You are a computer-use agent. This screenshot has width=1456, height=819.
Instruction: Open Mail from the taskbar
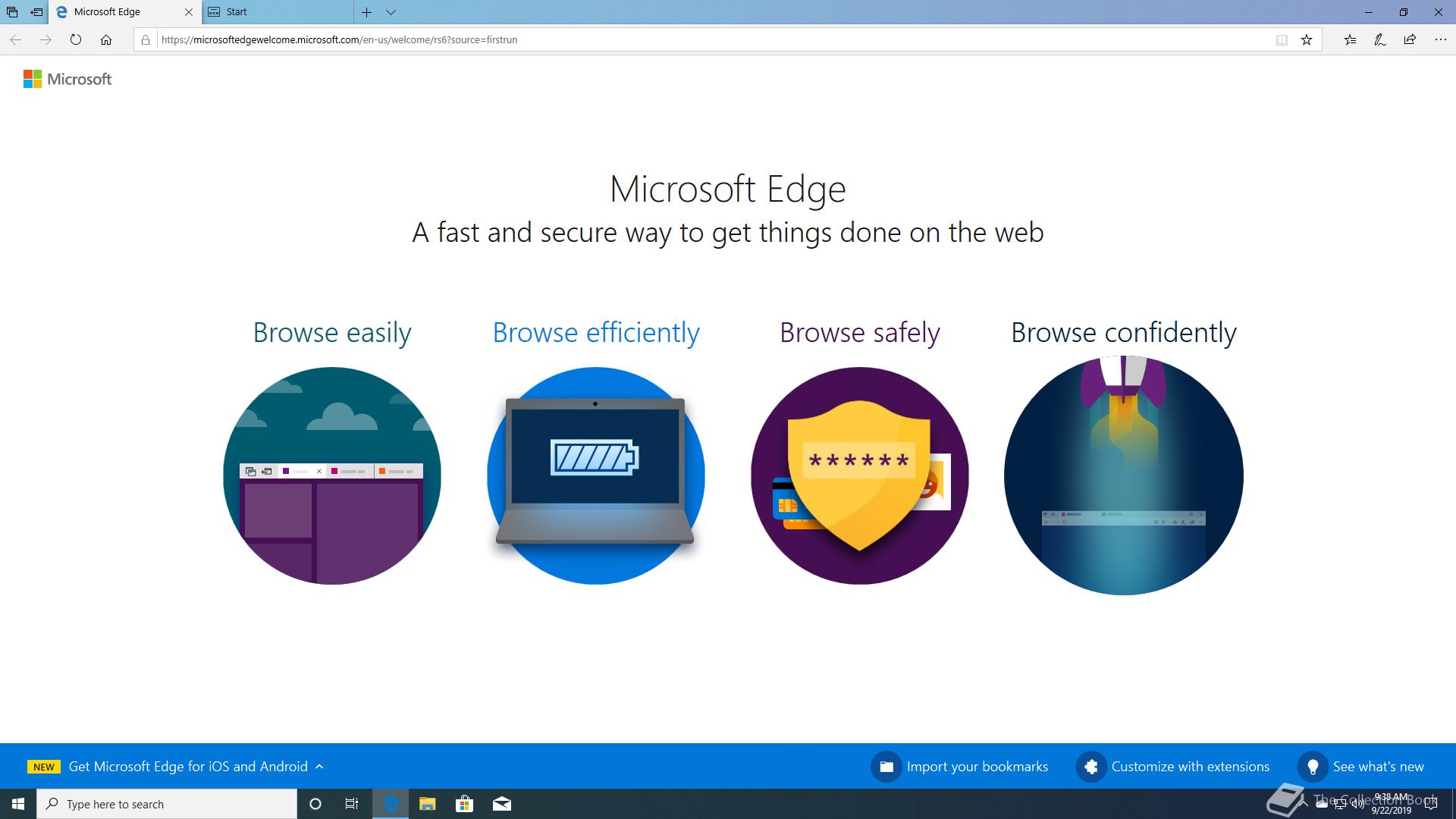click(x=501, y=804)
